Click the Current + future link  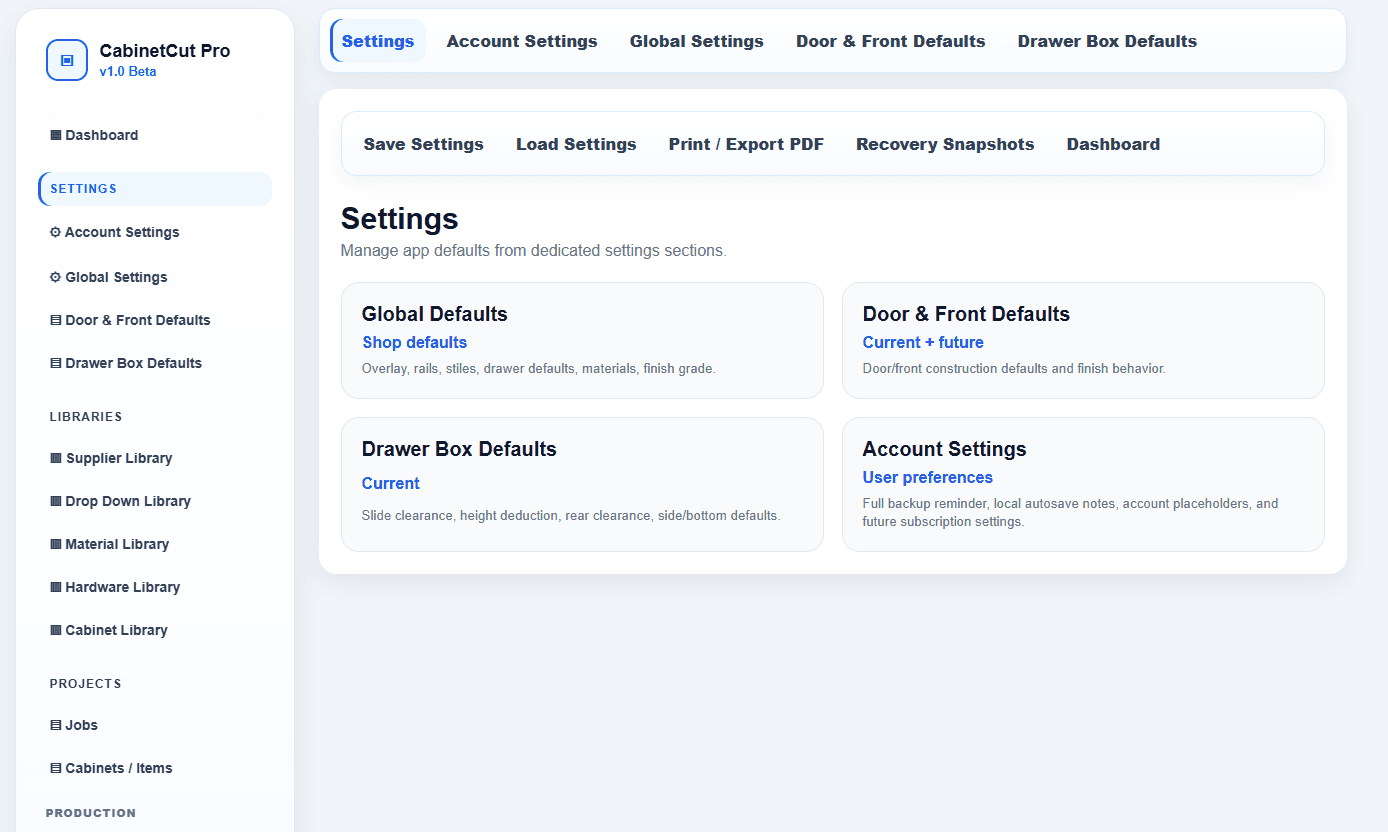coord(923,342)
